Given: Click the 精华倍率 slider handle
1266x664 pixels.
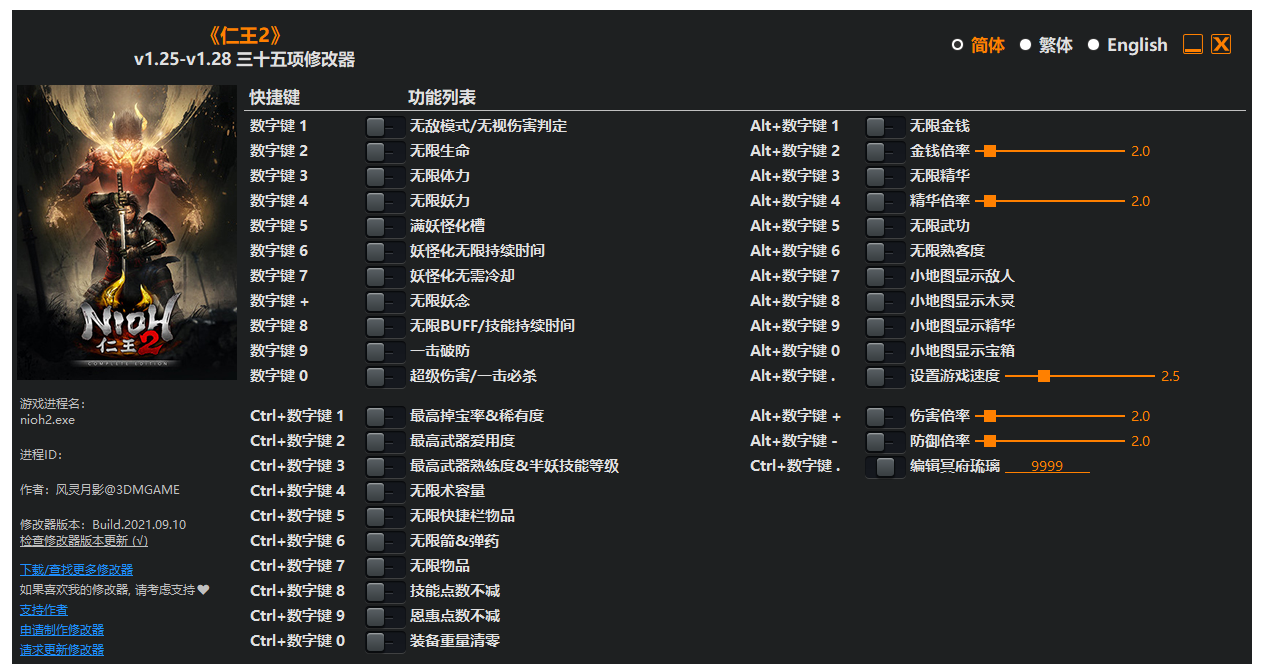Looking at the screenshot, I should pyautogui.click(x=990, y=201).
